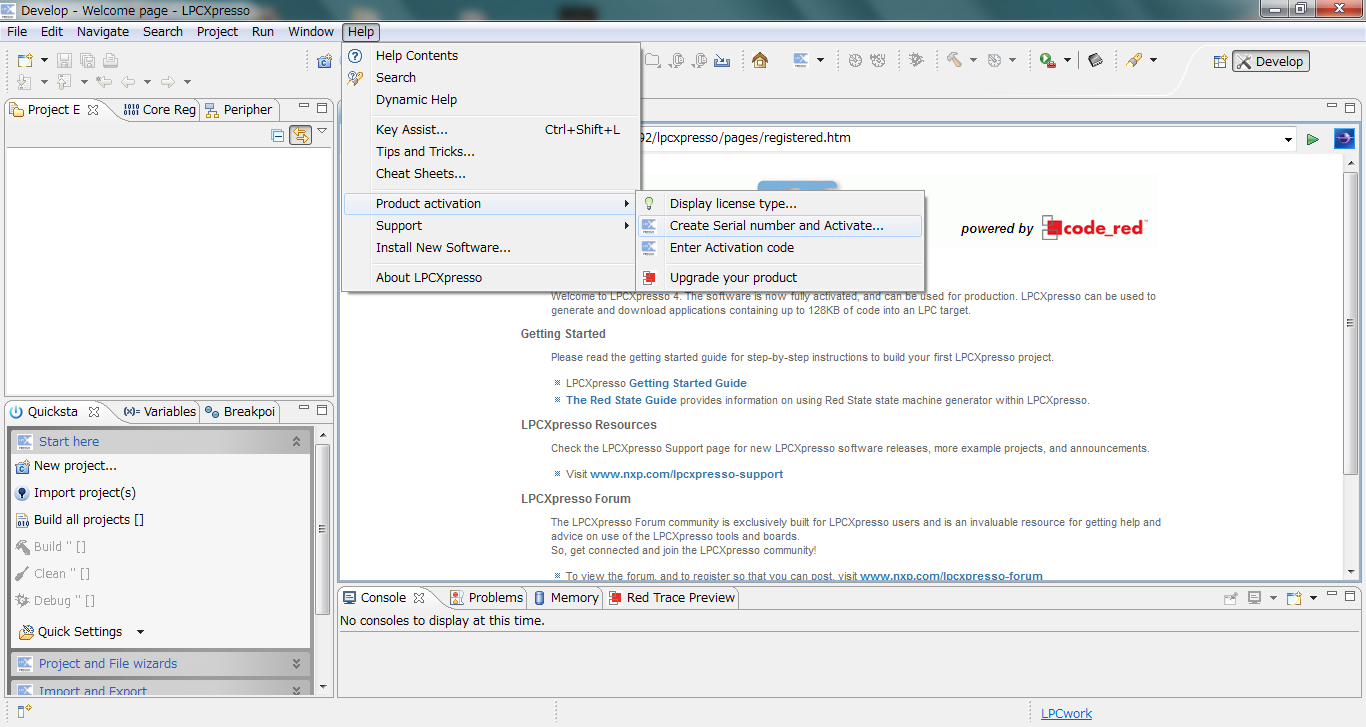
Task: Select Help Contents from Help menu
Action: 491,56
